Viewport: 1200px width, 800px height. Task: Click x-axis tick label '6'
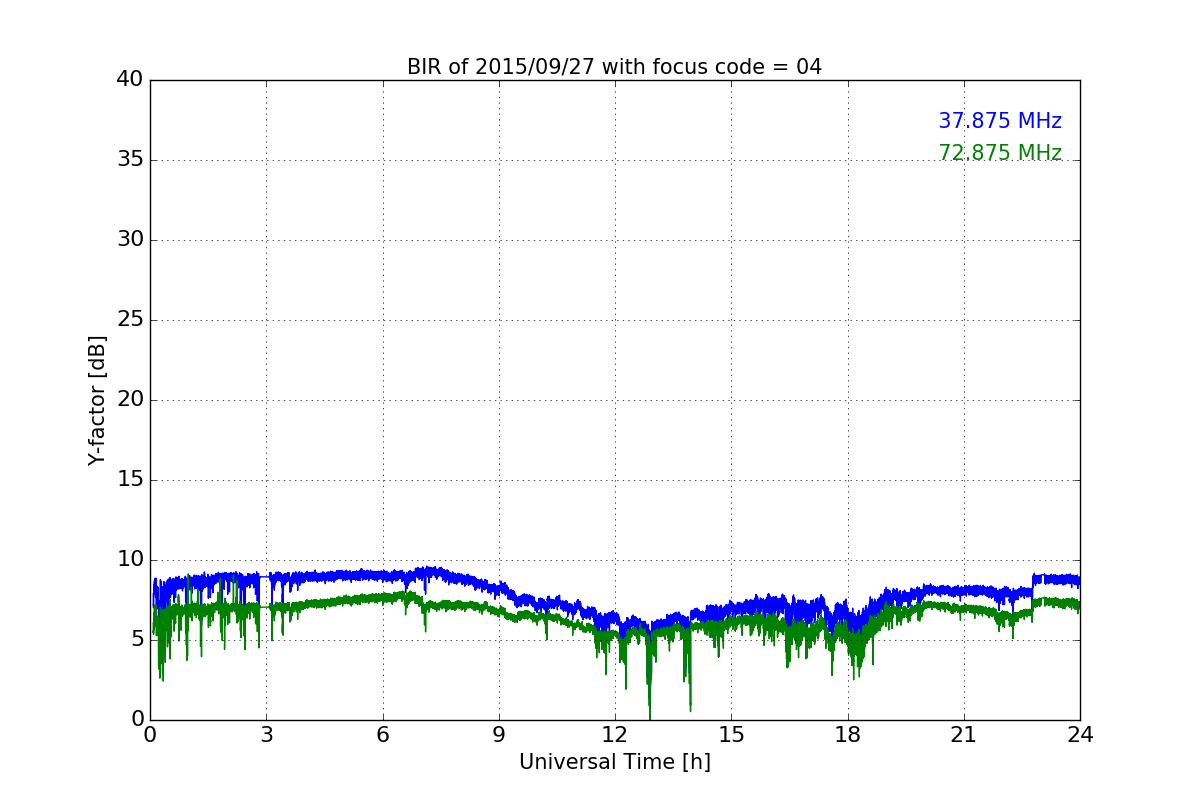(382, 735)
